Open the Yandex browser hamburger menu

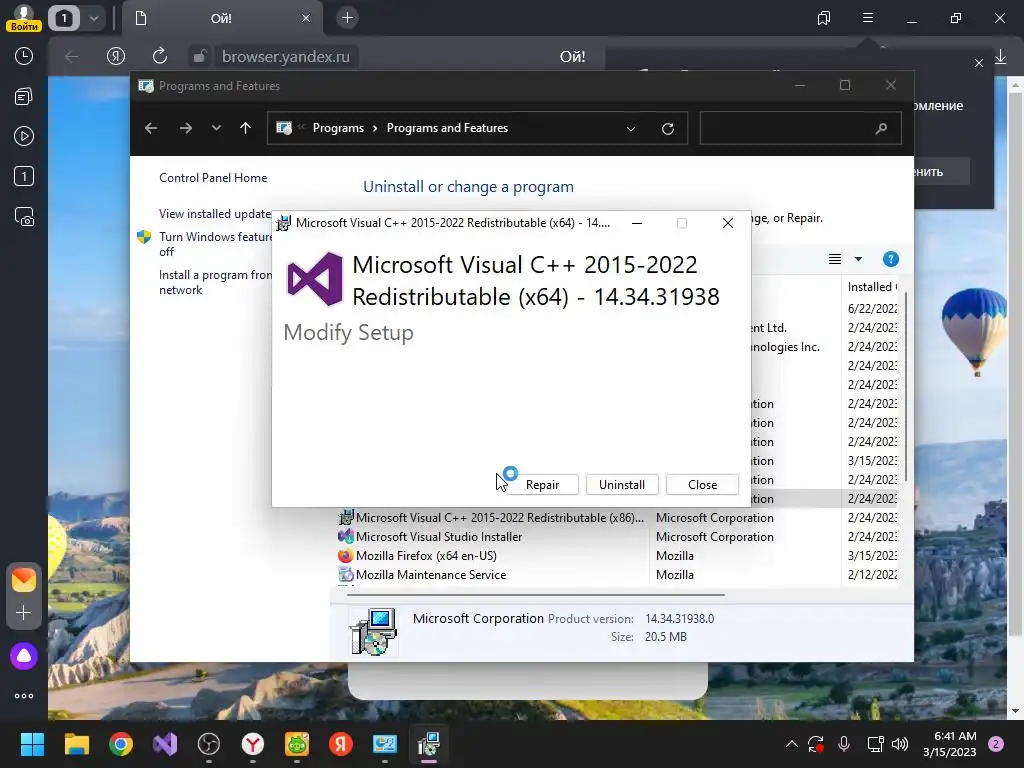(x=868, y=18)
